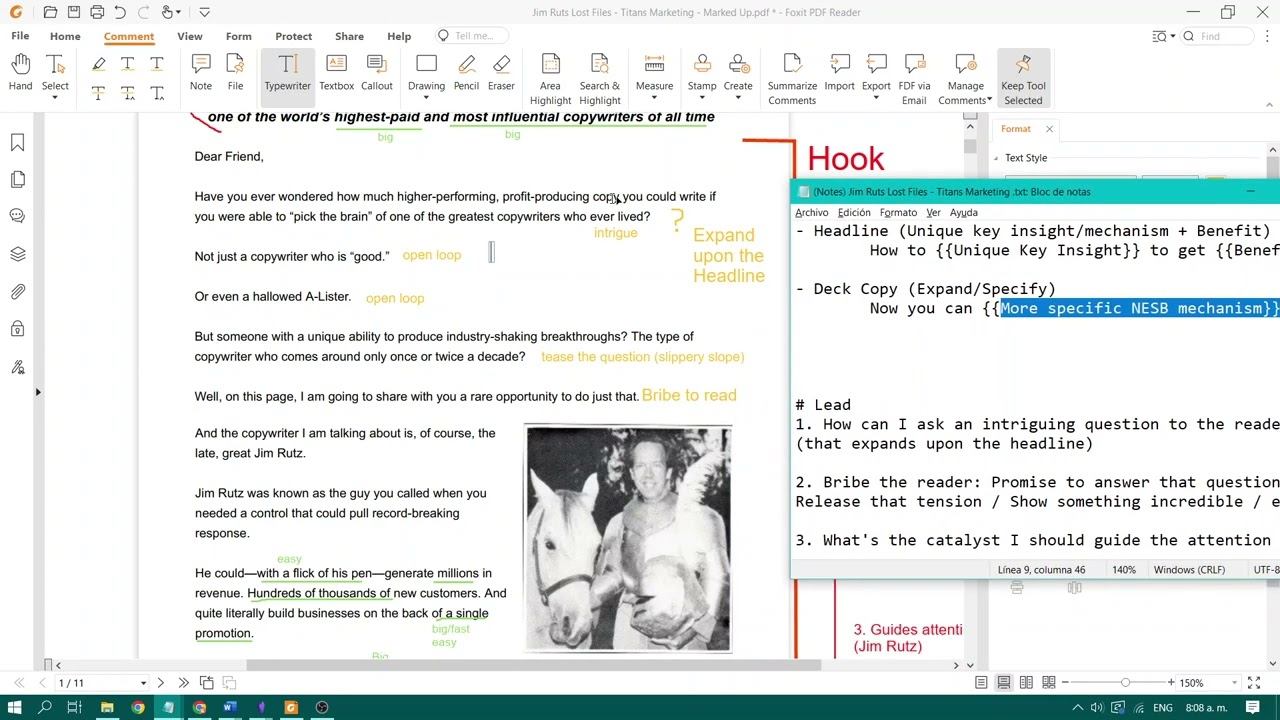Viewport: 1280px width, 720px height.
Task: Expand the Measure dropdown
Action: coord(654,97)
